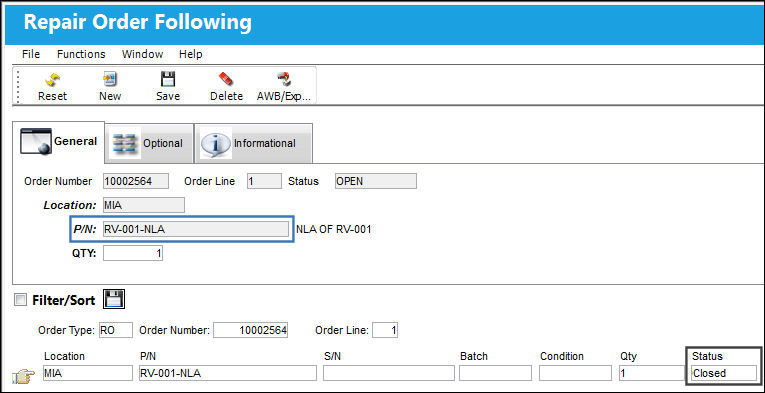This screenshot has height=393, width=765.
Task: Click the Order Number field 10002564 in General tab
Action: 136,181
